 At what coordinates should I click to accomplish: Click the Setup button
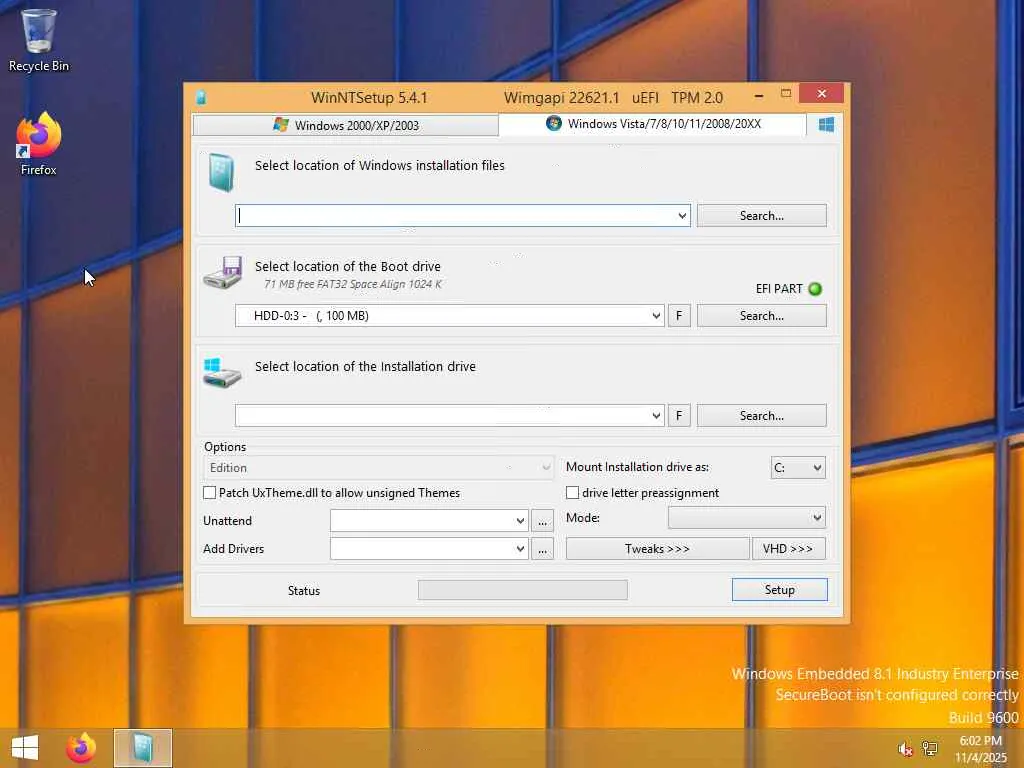(780, 590)
